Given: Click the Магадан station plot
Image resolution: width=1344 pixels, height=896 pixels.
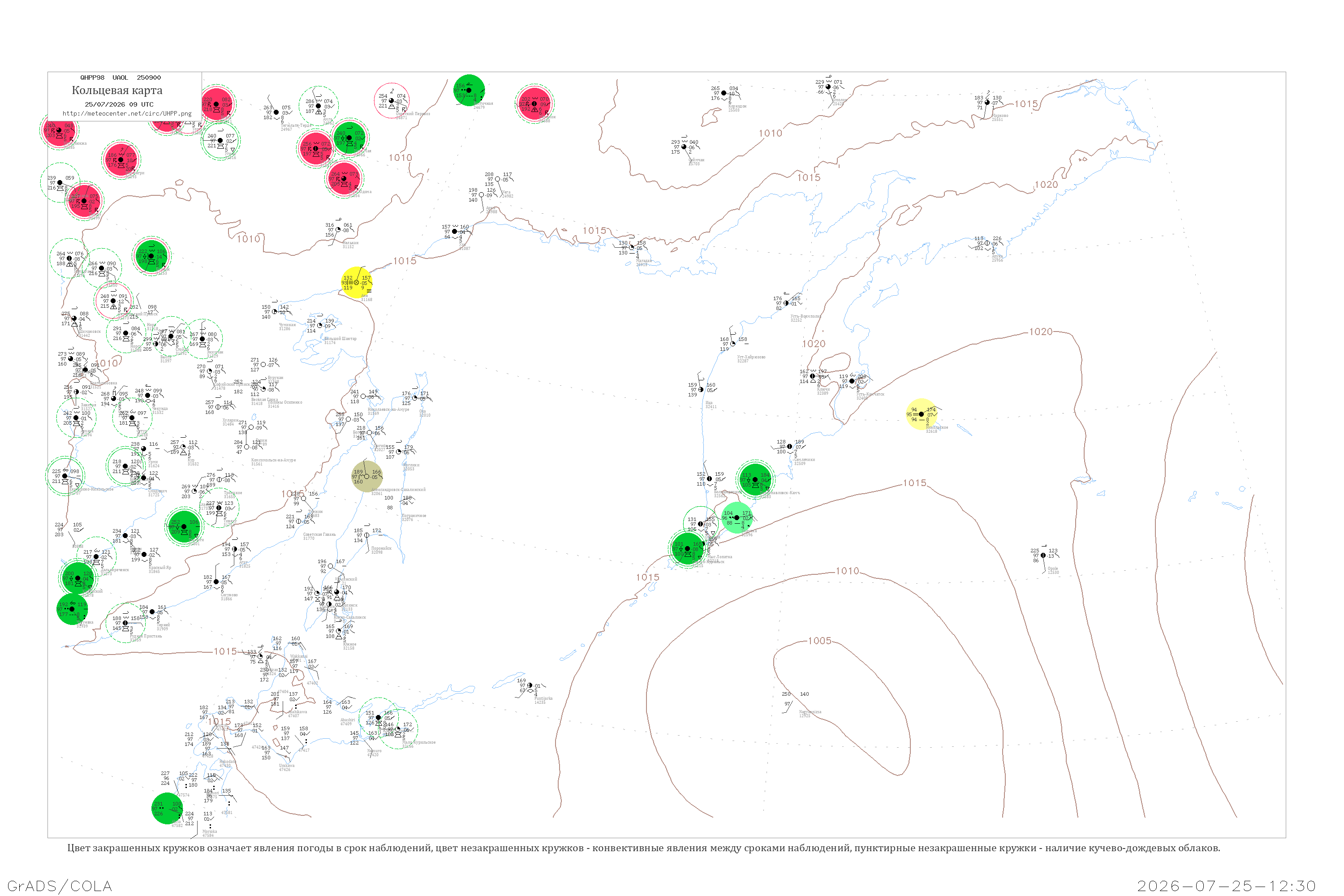Looking at the screenshot, I should pyautogui.click(x=632, y=248).
